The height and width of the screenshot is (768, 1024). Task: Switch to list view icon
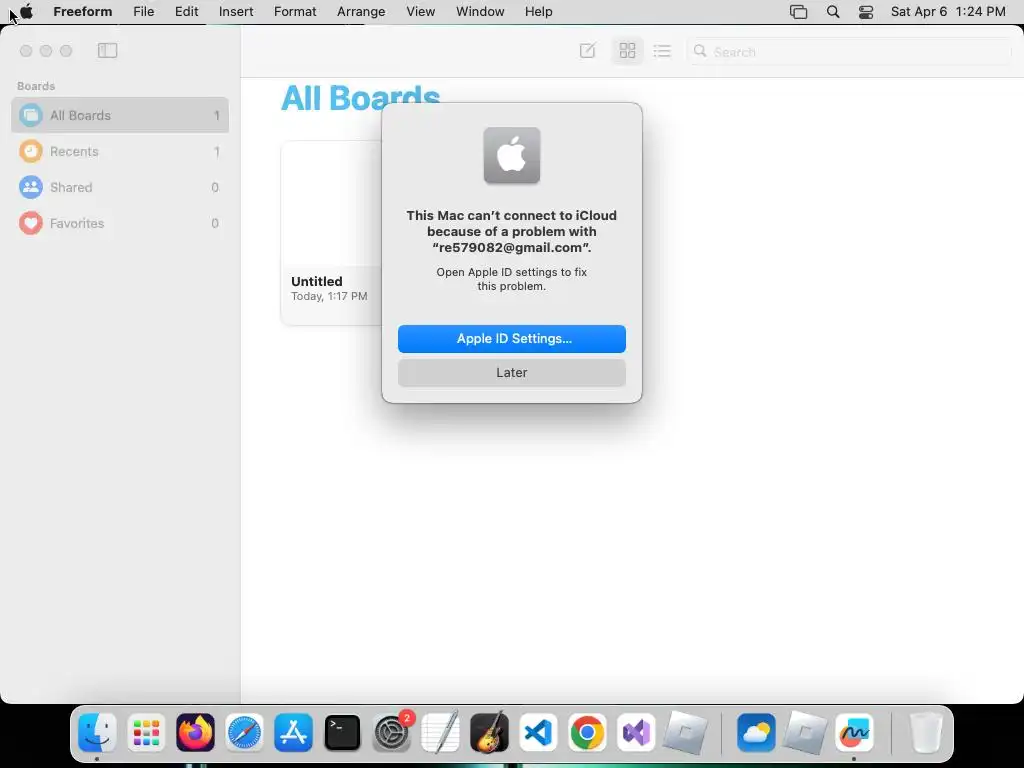(x=662, y=50)
